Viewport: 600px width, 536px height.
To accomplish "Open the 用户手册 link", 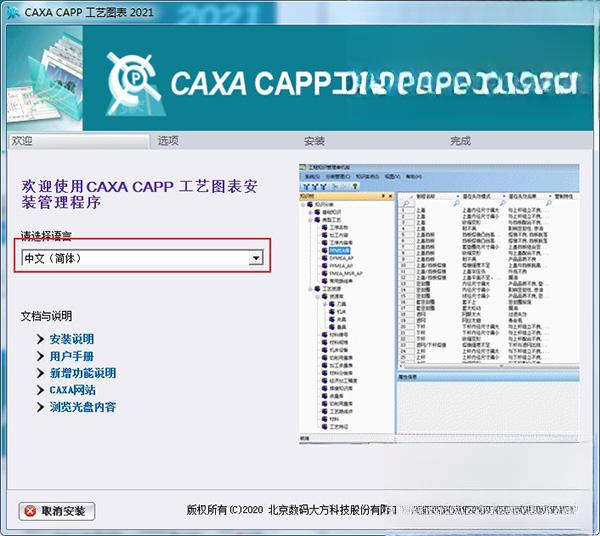I will pos(72,356).
